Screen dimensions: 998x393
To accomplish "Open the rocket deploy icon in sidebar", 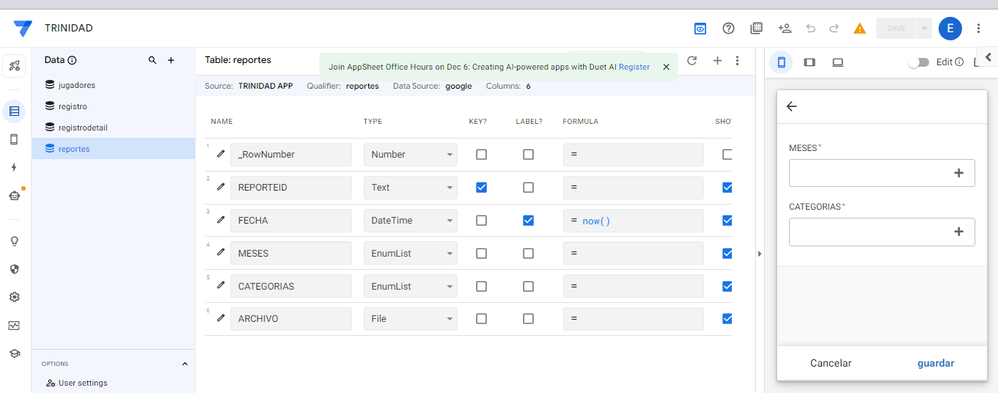I will click(14, 66).
